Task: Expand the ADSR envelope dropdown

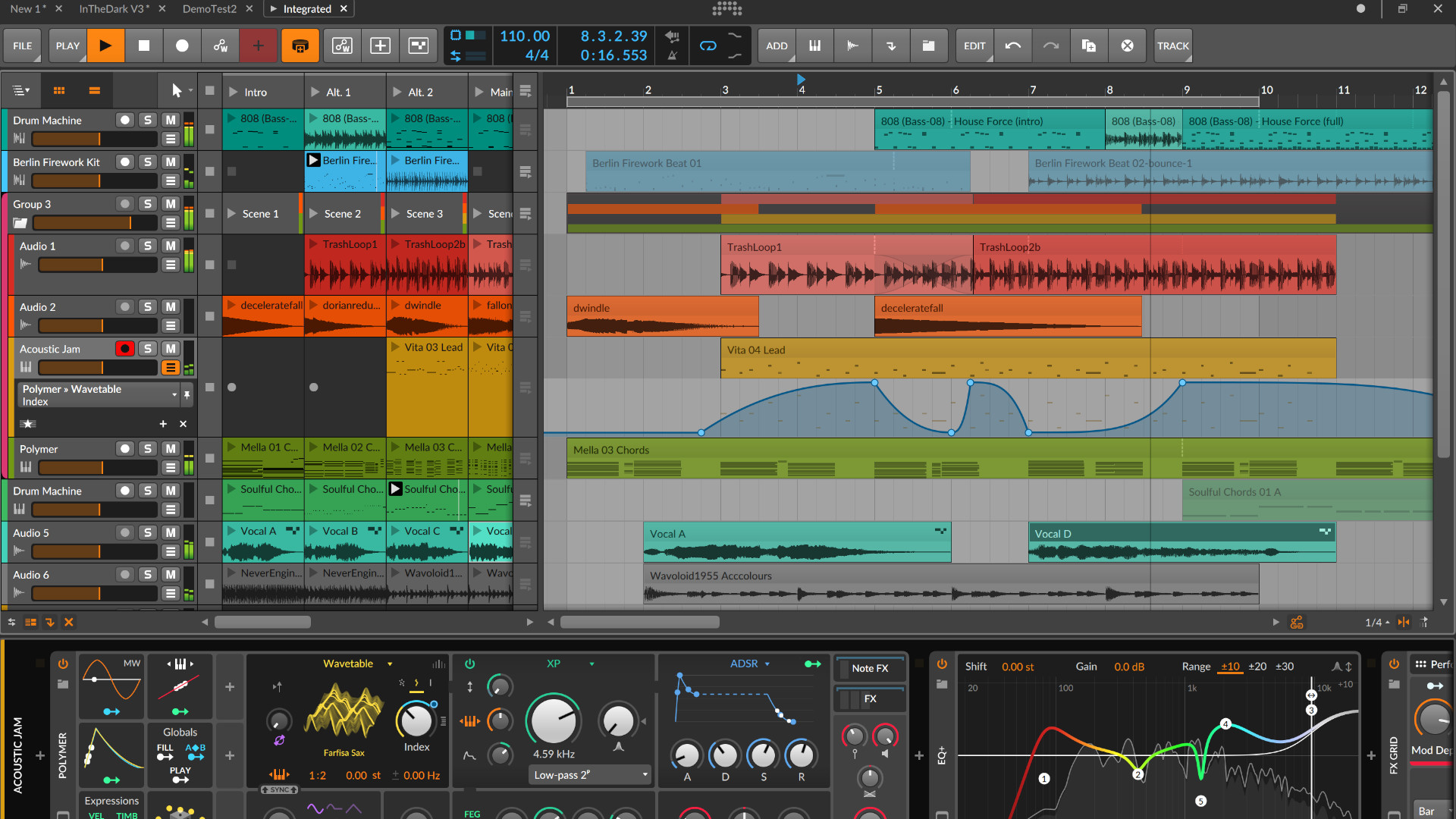Action: [767, 664]
